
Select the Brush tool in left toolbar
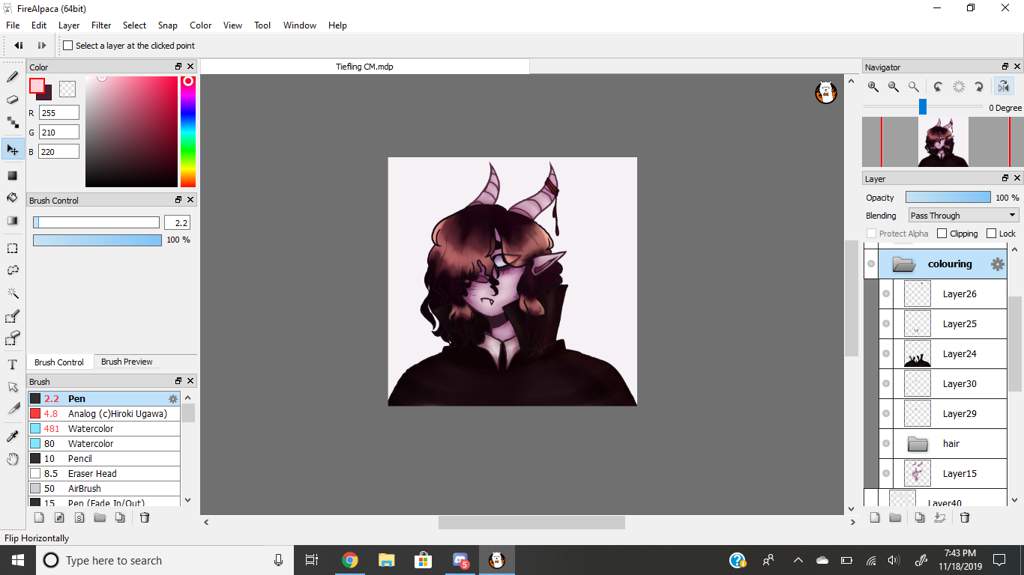click(x=12, y=76)
